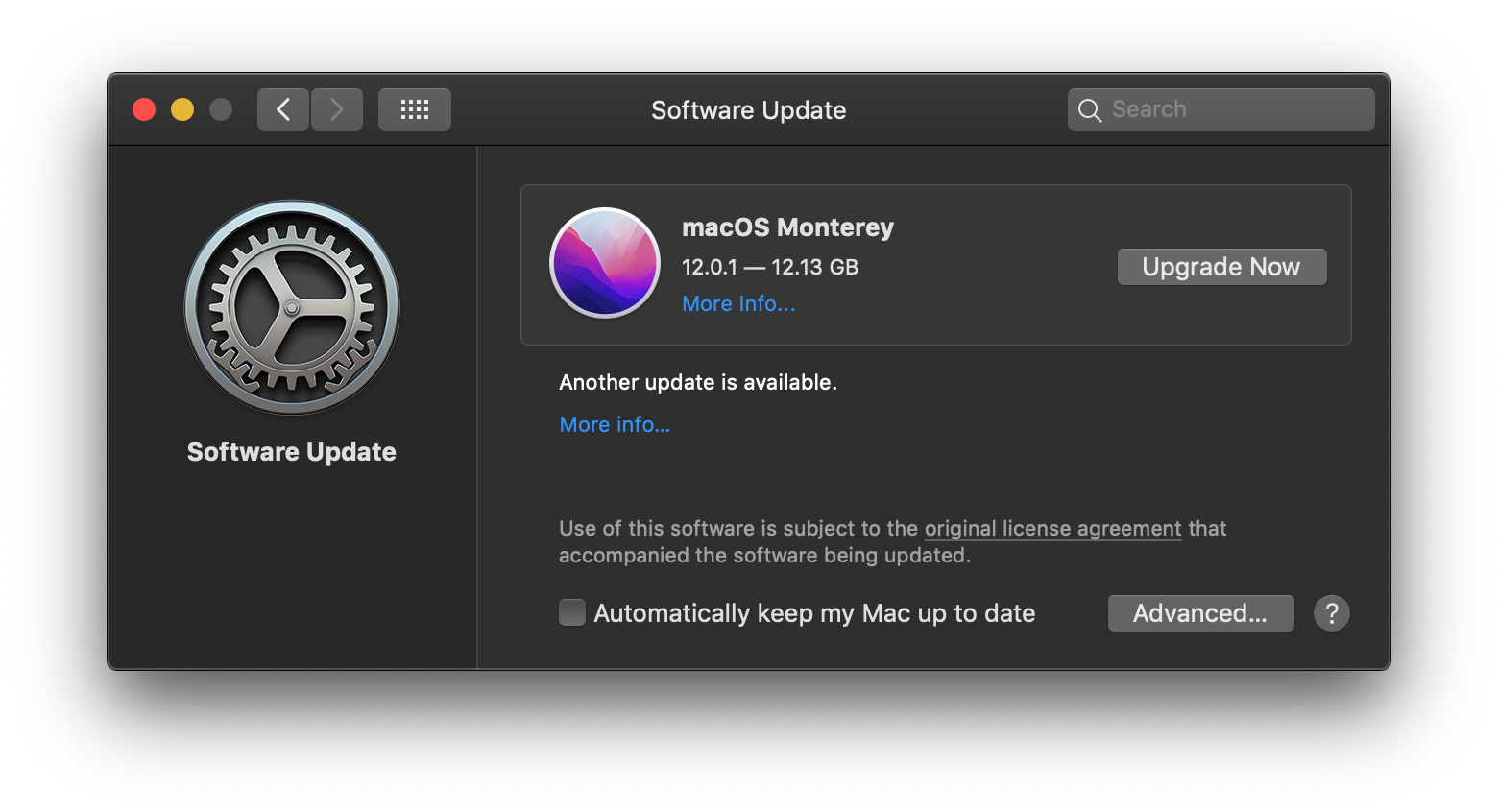The width and height of the screenshot is (1498, 812).
Task: Open the original license agreement link
Action: tap(1052, 529)
